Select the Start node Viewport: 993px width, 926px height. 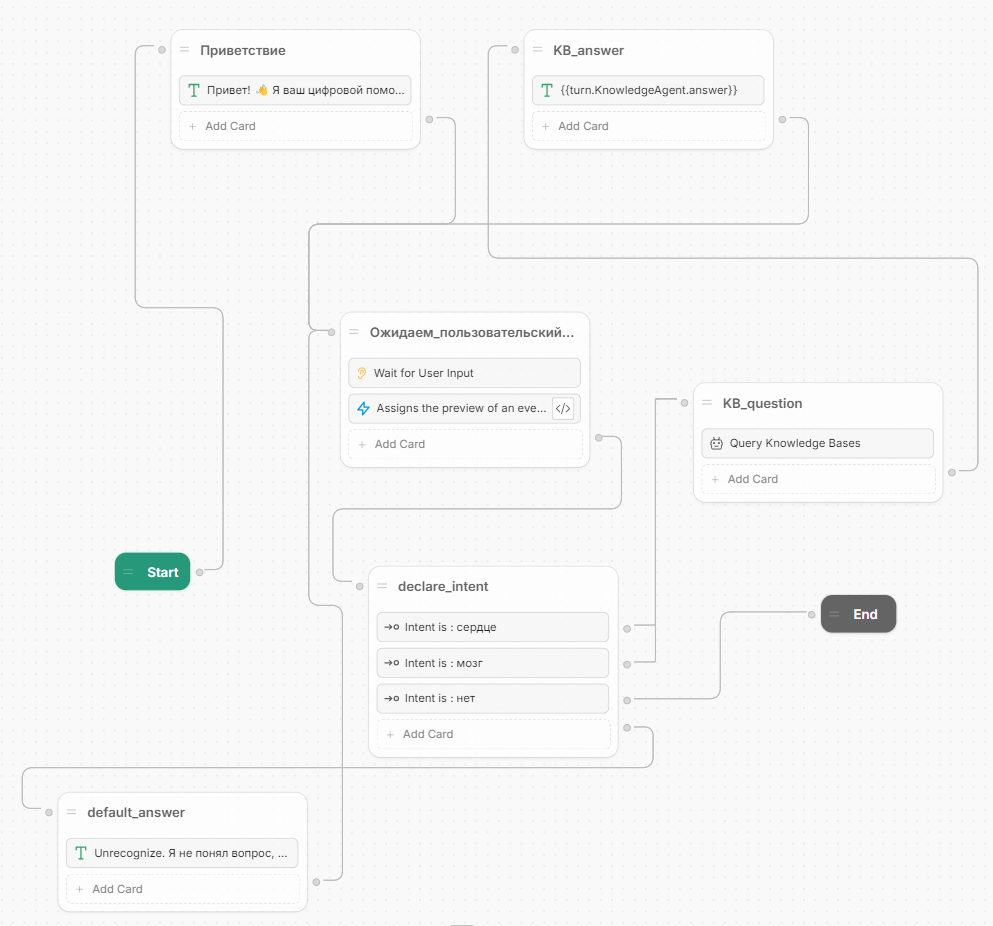coord(152,572)
